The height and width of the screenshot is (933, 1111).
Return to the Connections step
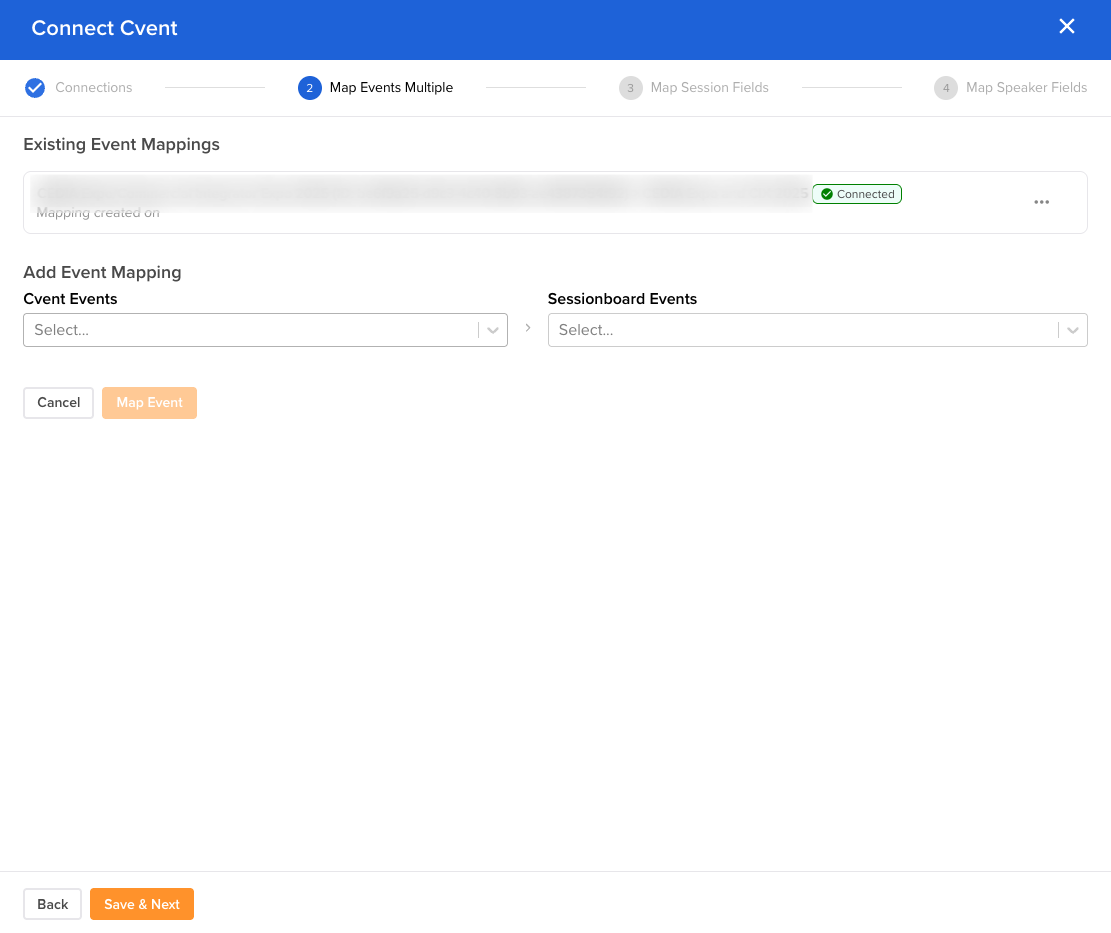[x=94, y=88]
